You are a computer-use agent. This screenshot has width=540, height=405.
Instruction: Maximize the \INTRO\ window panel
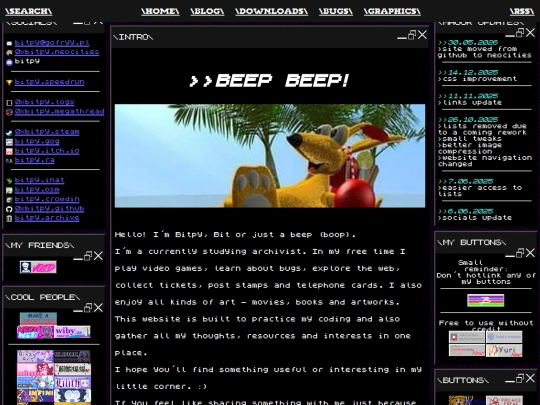coord(412,35)
